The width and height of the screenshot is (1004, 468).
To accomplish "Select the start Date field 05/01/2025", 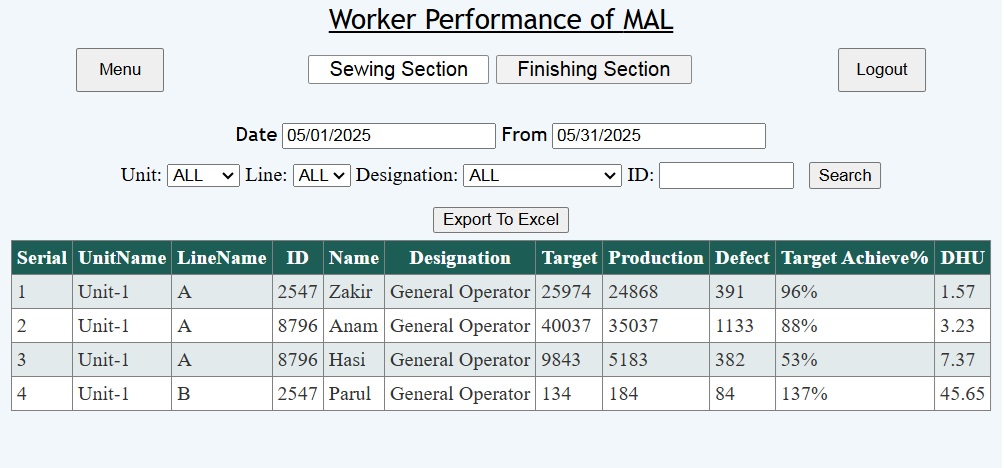I will (x=389, y=136).
